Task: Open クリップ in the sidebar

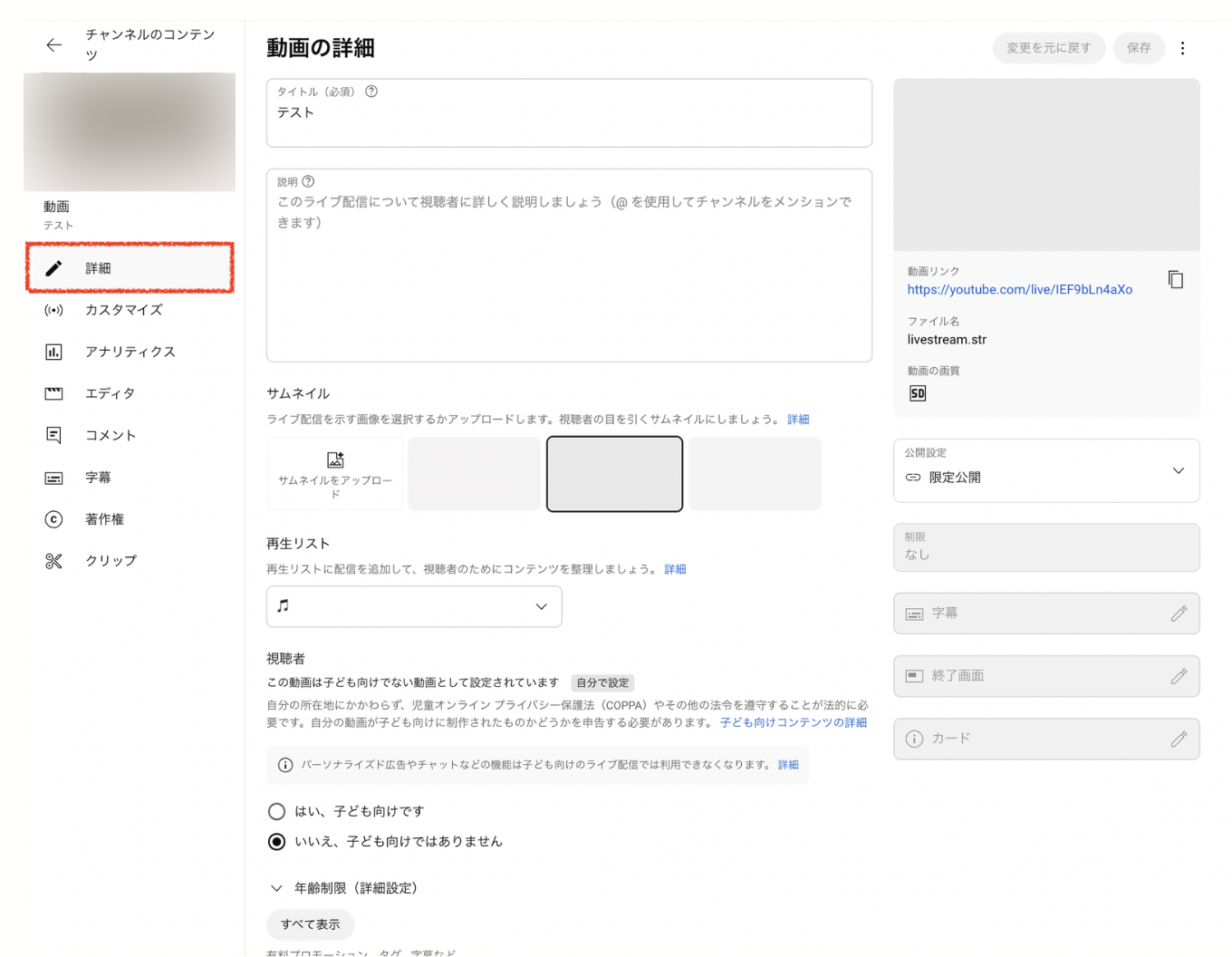Action: coord(111,561)
